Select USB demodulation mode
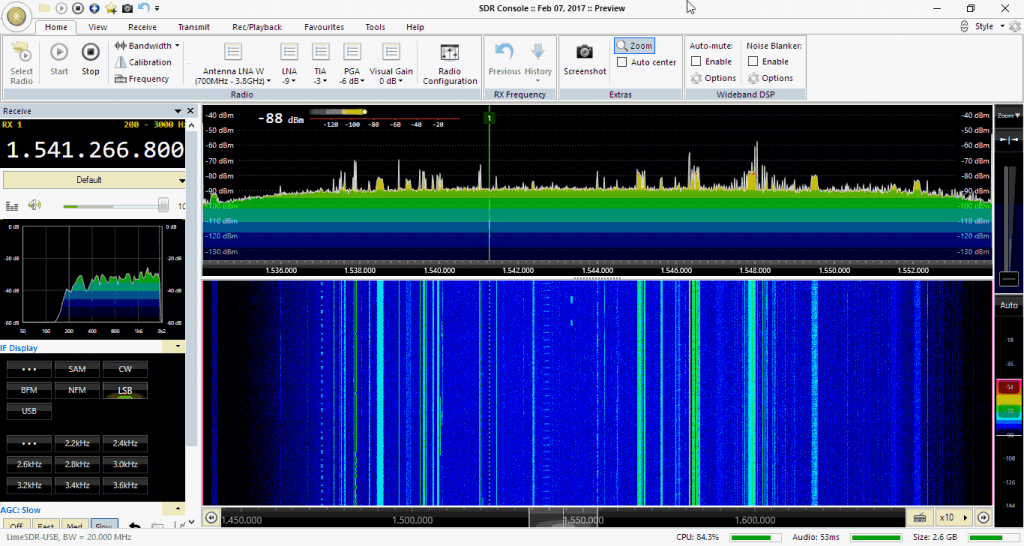The height and width of the screenshot is (546, 1024). 29,410
